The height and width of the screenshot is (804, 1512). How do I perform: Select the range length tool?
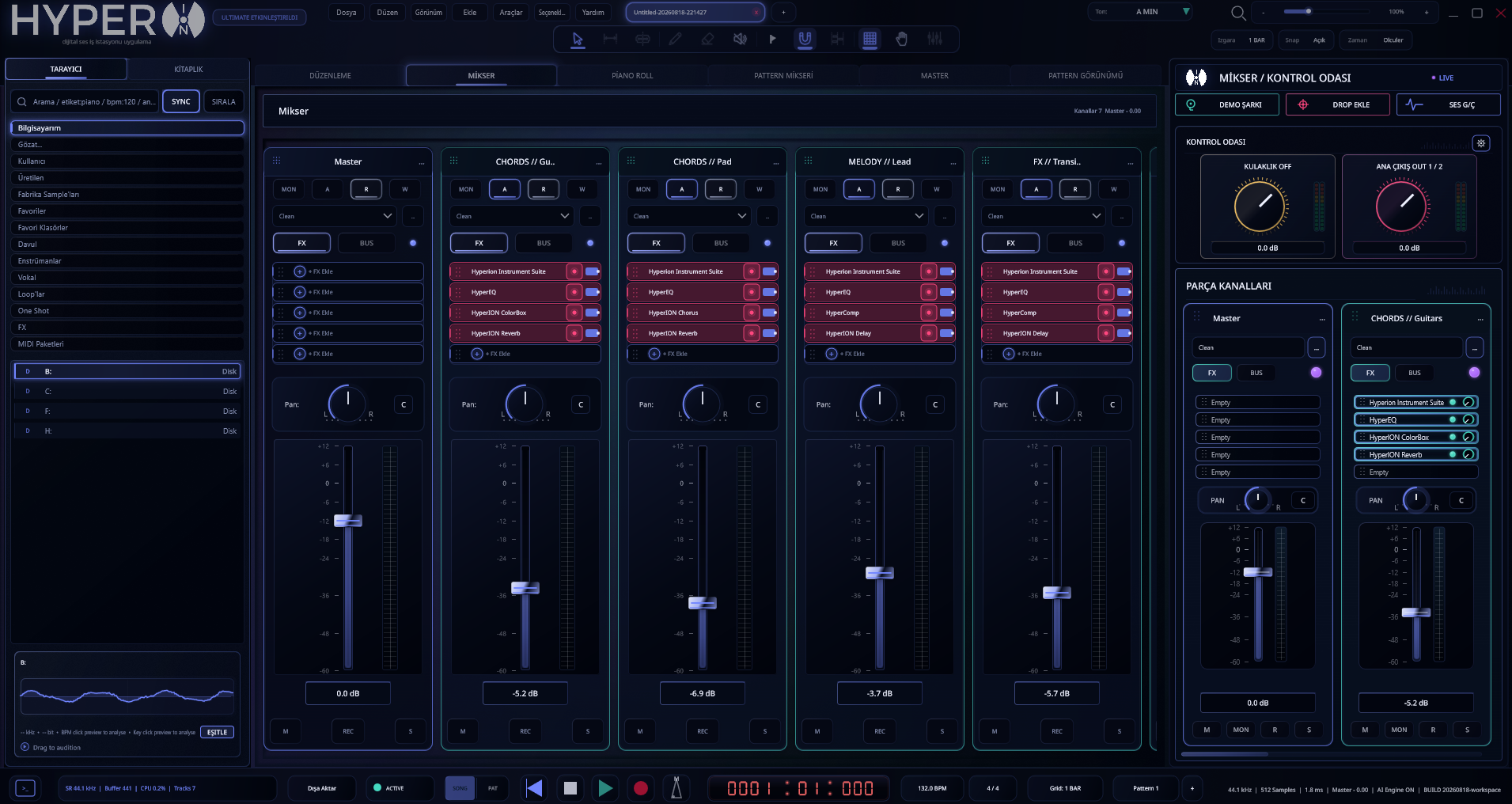[610, 39]
